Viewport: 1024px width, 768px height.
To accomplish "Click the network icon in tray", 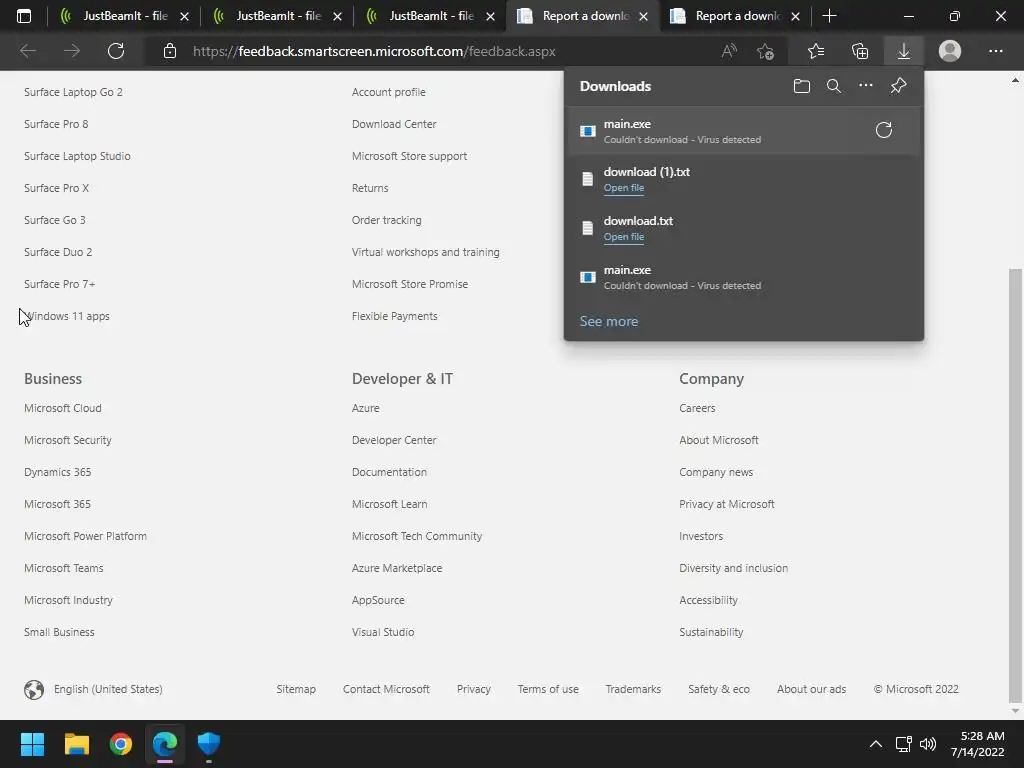I will point(903,744).
